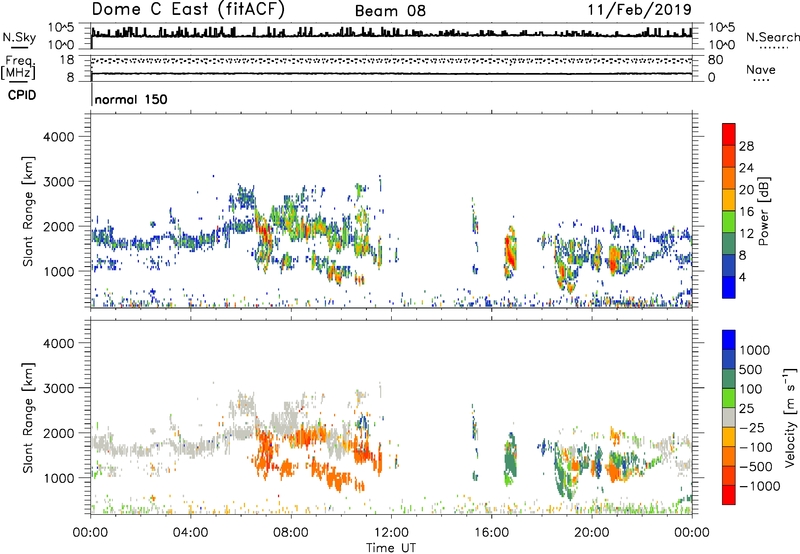The image size is (800, 554).
Task: Click the "Slant Range [km]" label of power panel
Action: 29,211
